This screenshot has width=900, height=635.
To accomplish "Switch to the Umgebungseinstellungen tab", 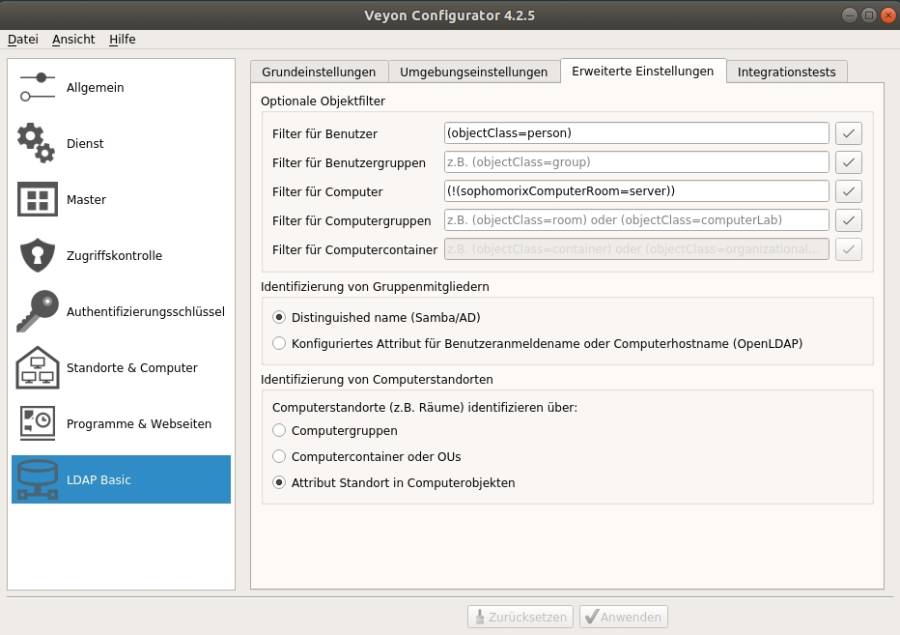I will coord(474,72).
